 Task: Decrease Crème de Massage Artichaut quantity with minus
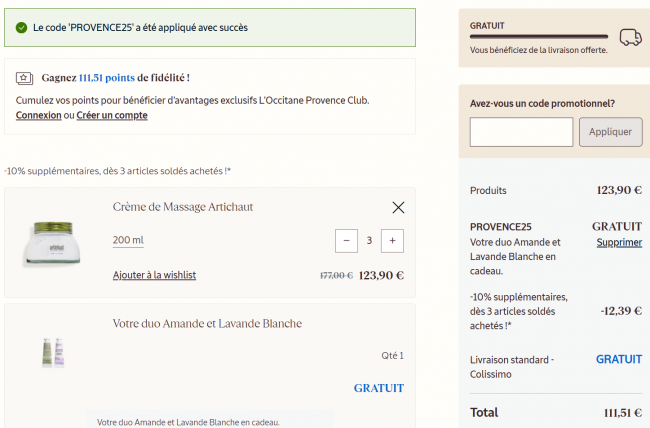coord(346,241)
